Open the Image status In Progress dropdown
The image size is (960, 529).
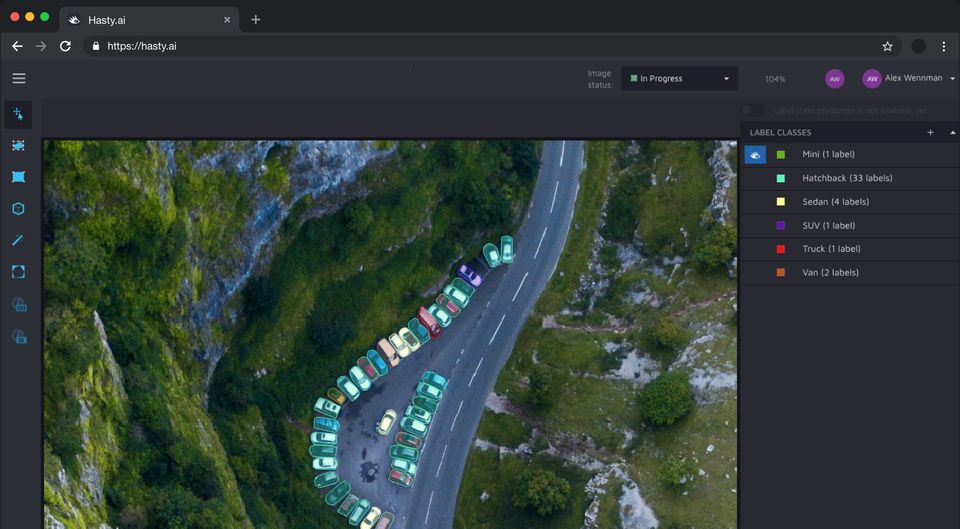679,78
